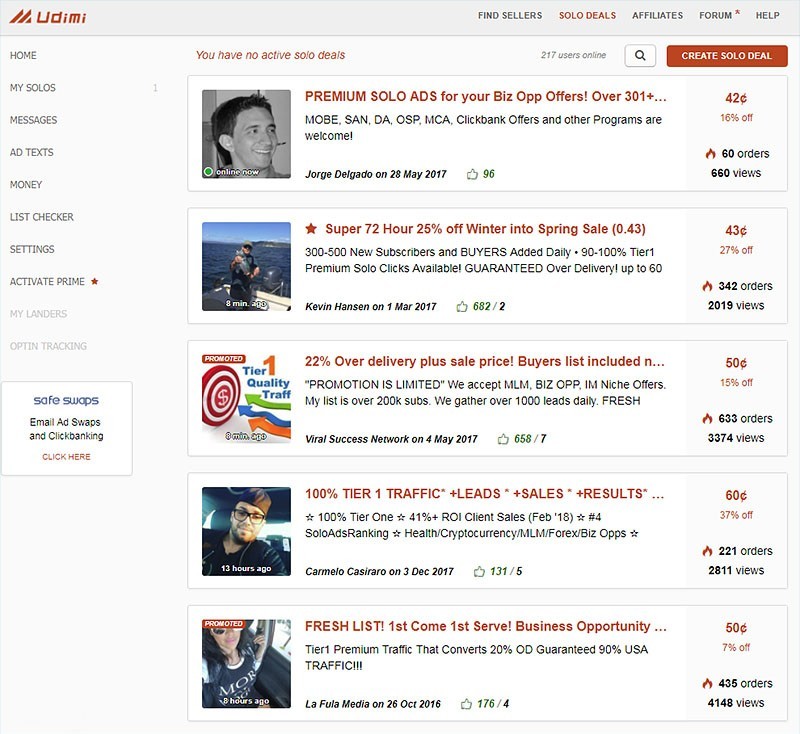Click thumbs-up icon on Carmelo Casiraro deal

click(x=479, y=572)
